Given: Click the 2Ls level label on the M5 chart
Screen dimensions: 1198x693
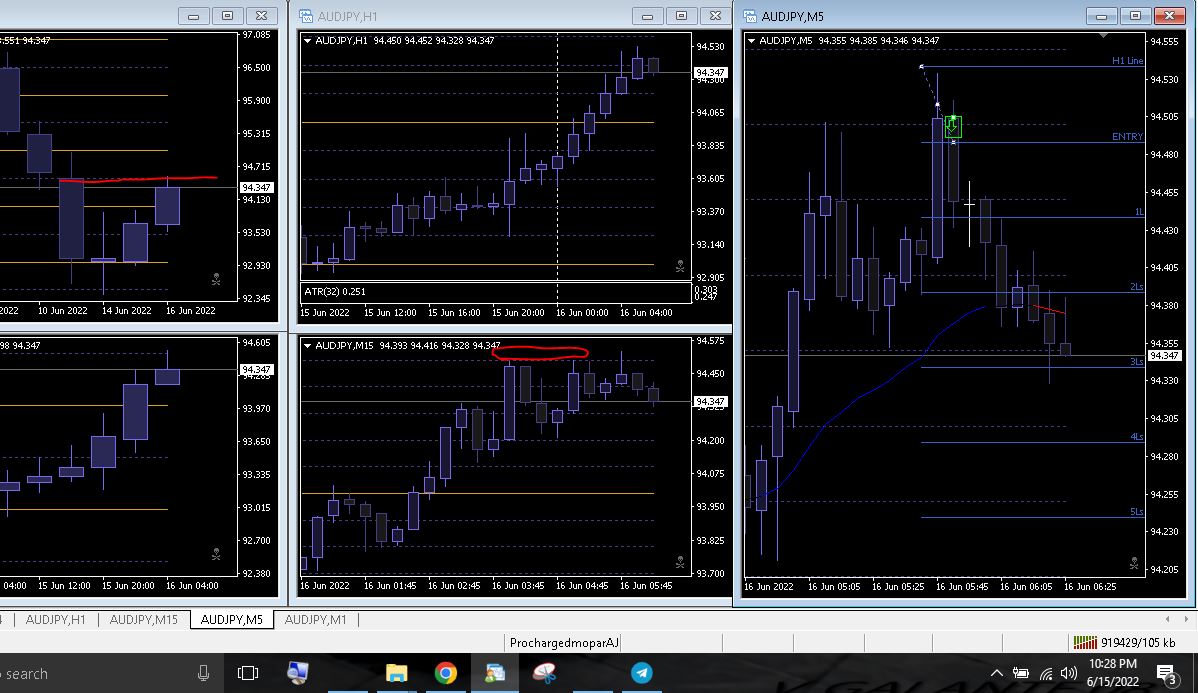Looking at the screenshot, I should (1137, 287).
